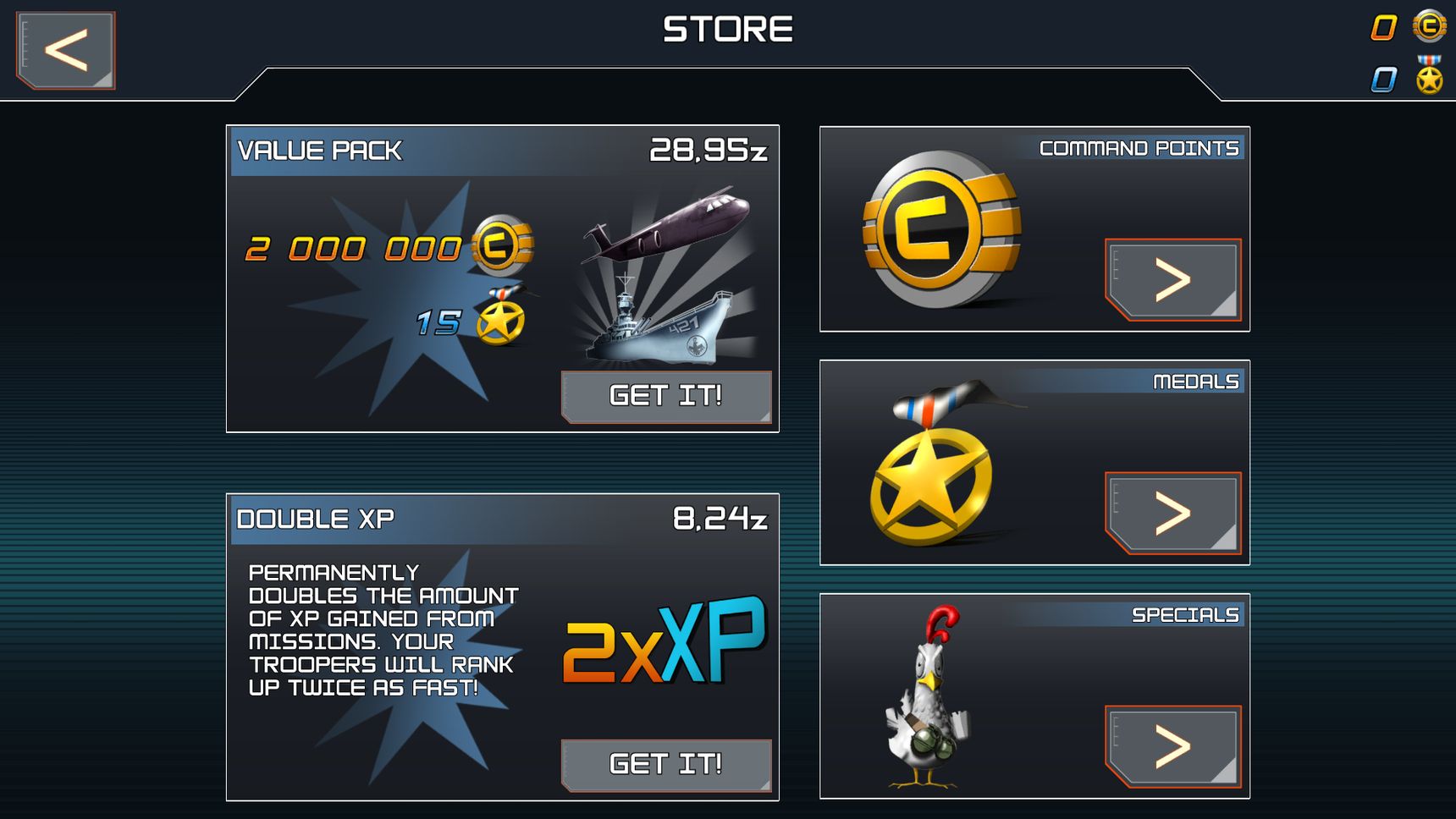Tap the command points coin in header
The width and height of the screenshot is (1456, 819).
(1430, 26)
